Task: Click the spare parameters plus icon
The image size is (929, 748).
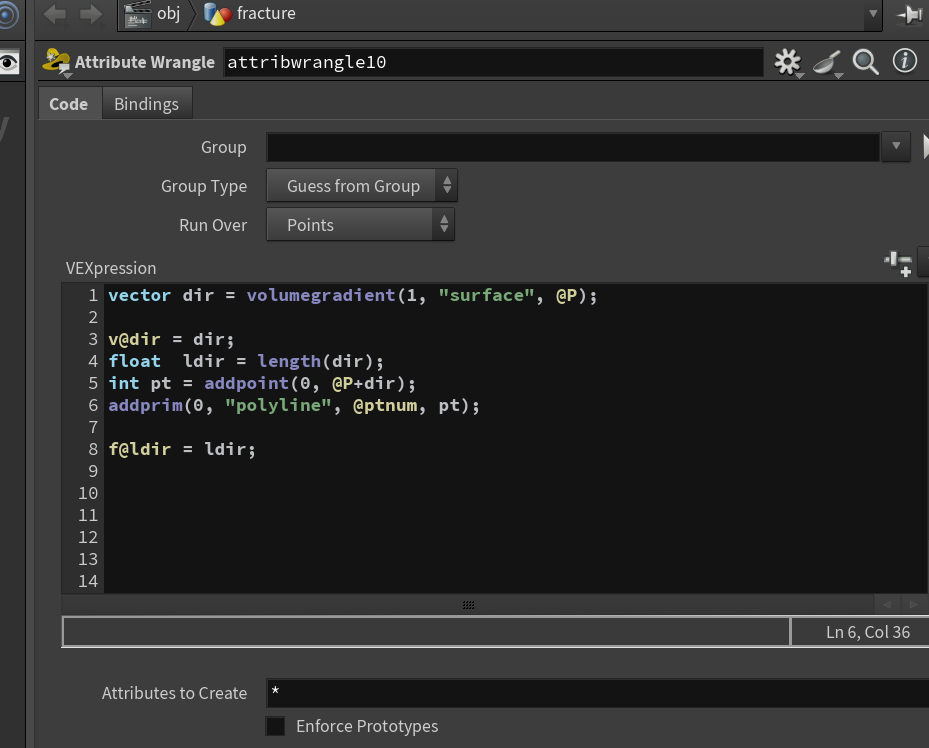Action: 898,264
